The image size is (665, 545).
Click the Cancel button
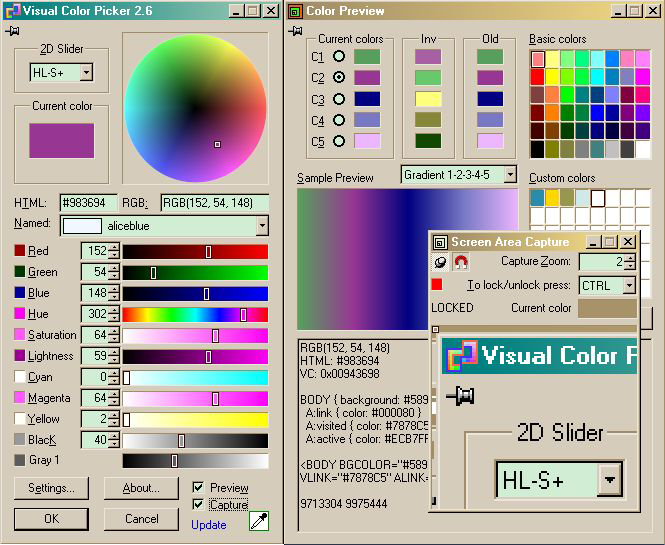tap(141, 519)
